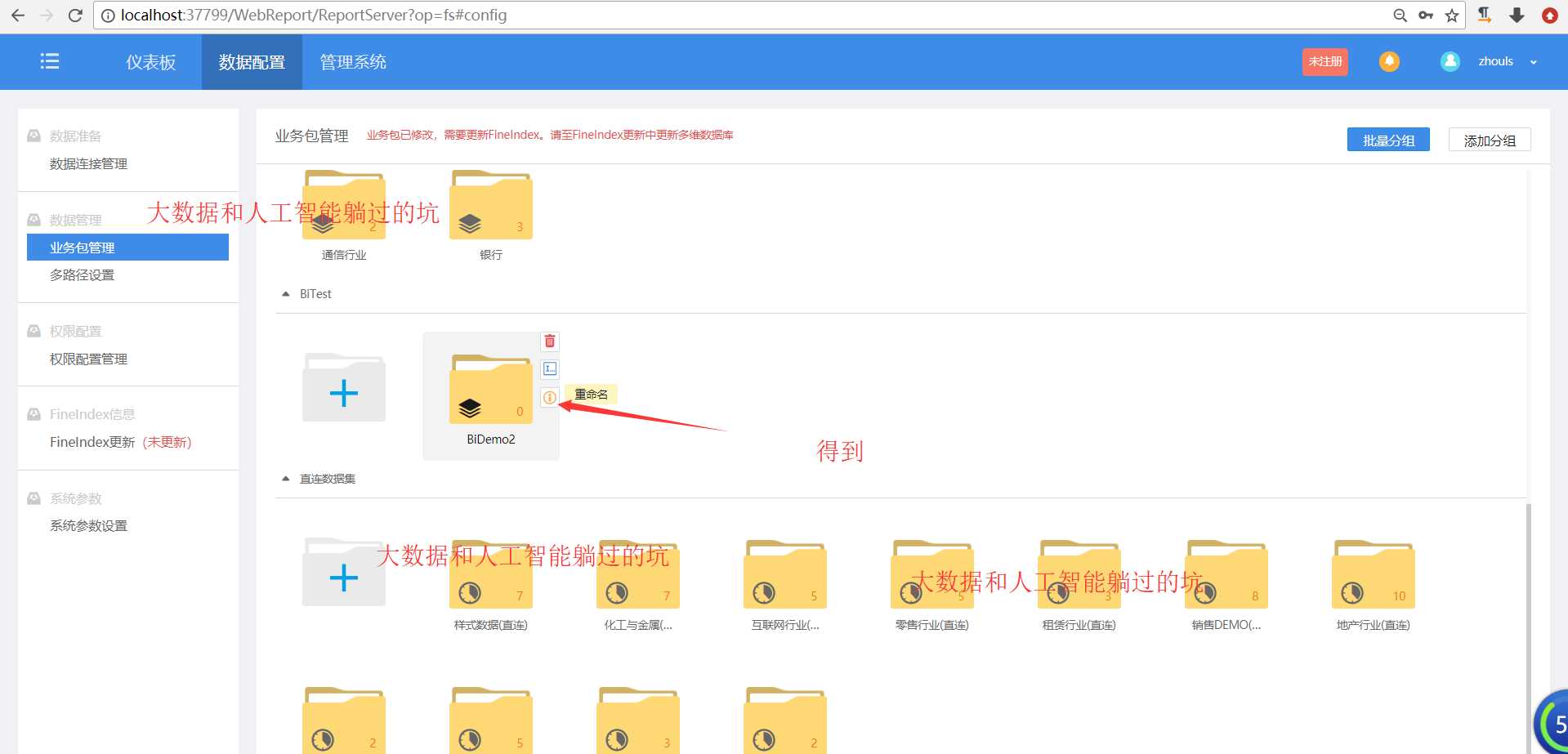Click the 批量分组 button
This screenshot has width=1568, height=754.
click(x=1388, y=140)
